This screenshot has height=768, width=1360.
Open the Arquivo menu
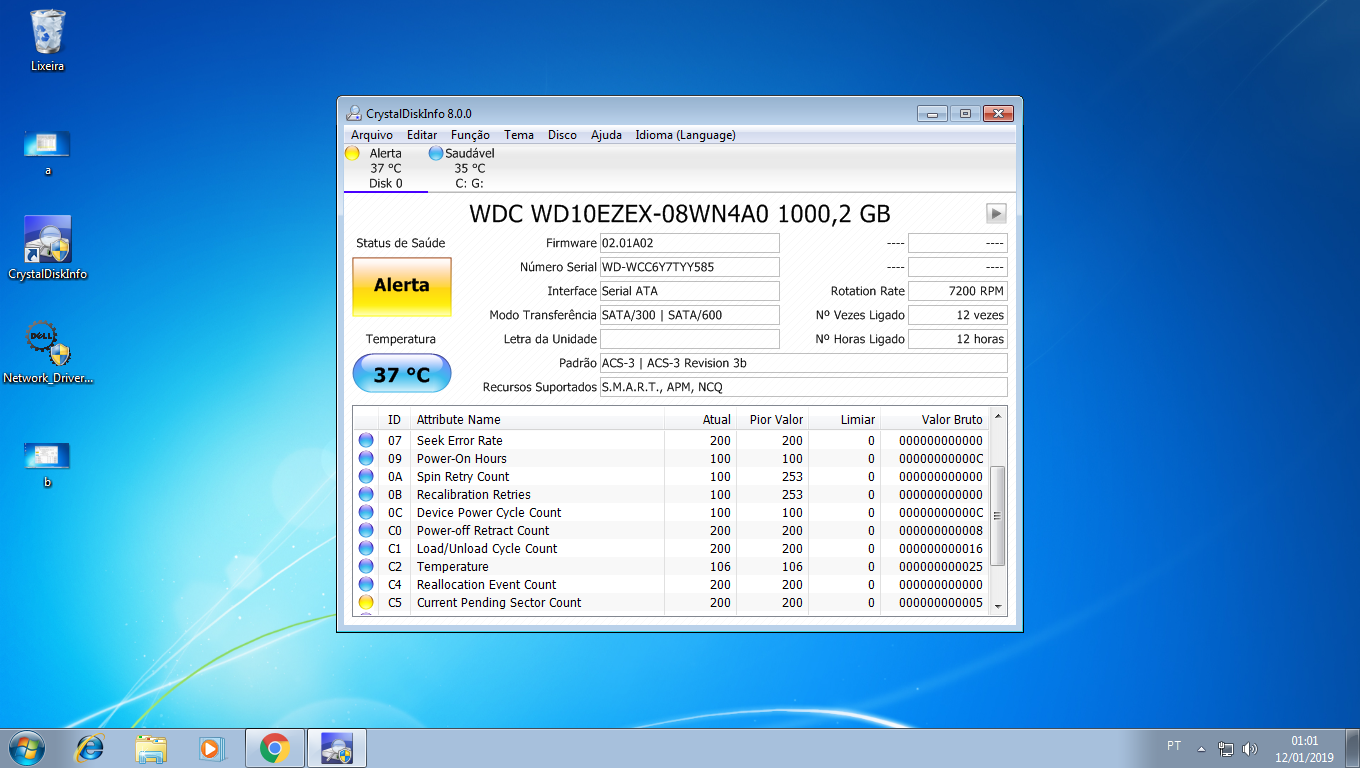coord(372,135)
